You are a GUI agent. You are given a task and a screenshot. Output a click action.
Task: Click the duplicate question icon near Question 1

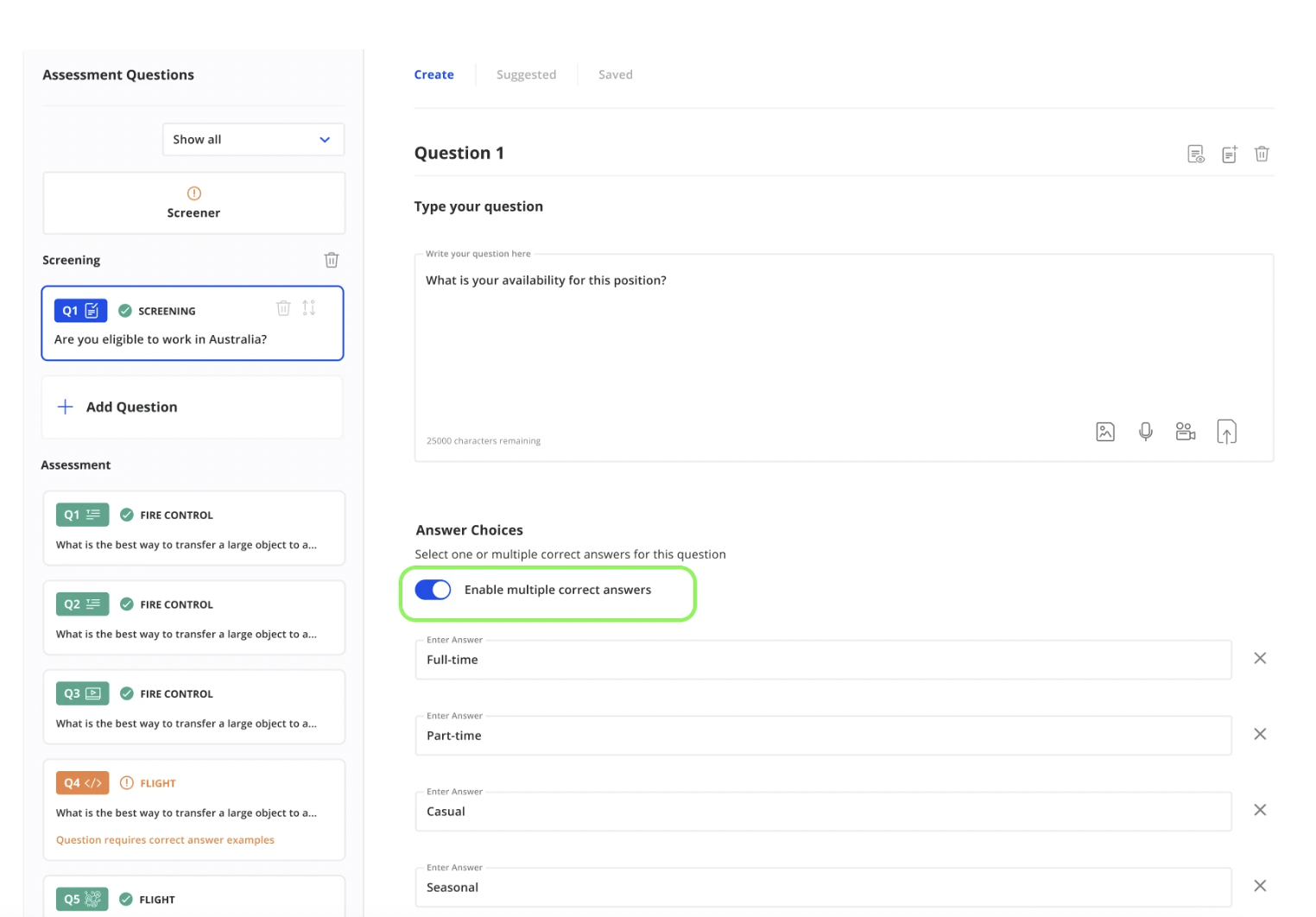1230,155
